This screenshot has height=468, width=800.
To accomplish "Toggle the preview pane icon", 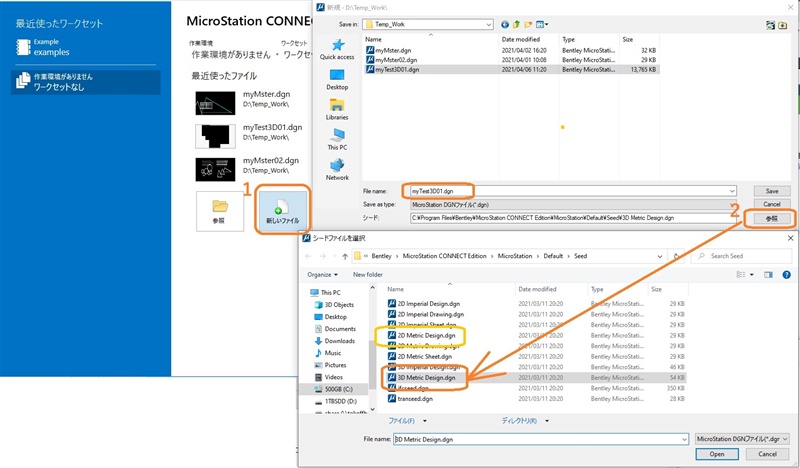I will pyautogui.click(x=768, y=275).
